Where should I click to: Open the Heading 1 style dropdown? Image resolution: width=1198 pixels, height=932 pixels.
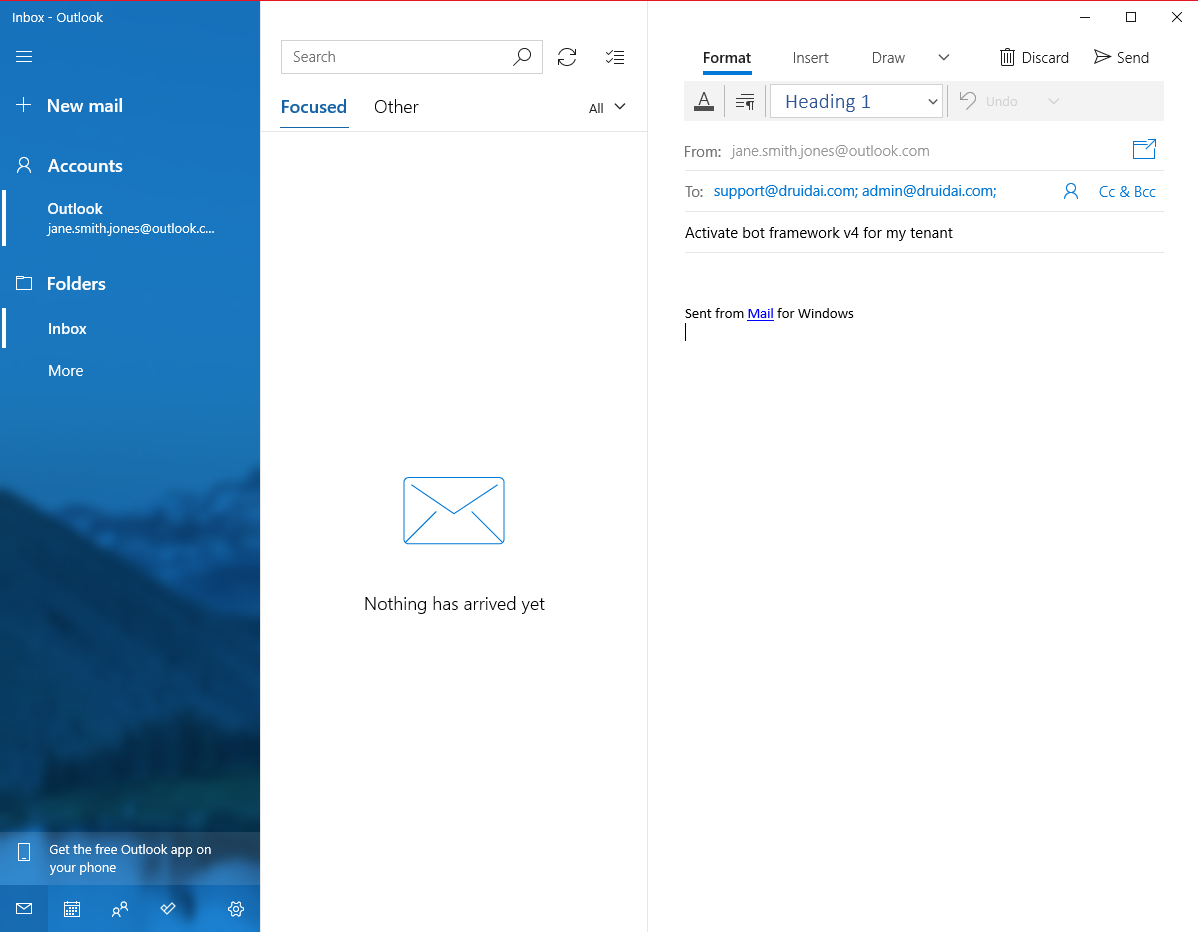point(856,101)
